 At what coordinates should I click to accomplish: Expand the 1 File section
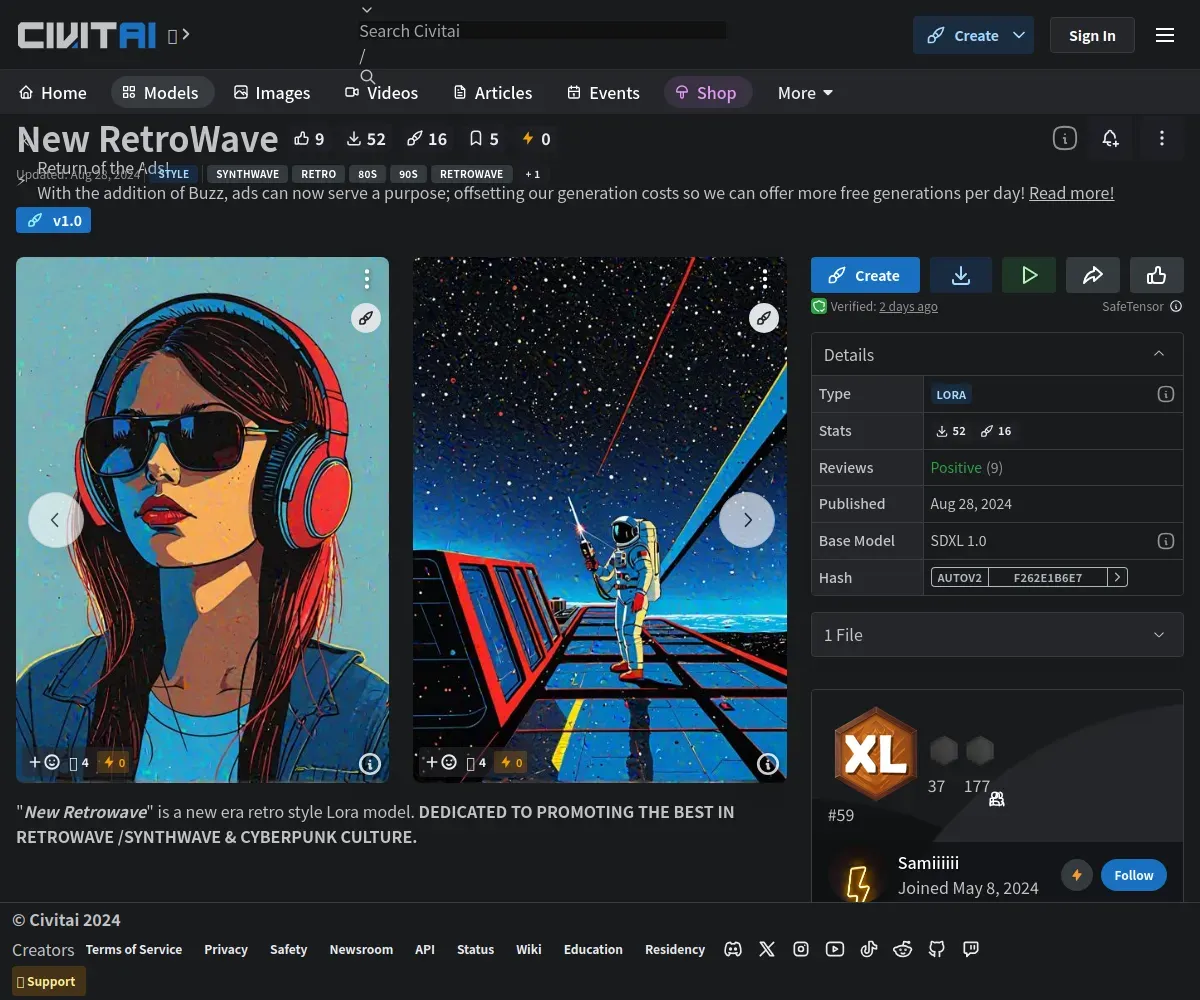tap(997, 635)
